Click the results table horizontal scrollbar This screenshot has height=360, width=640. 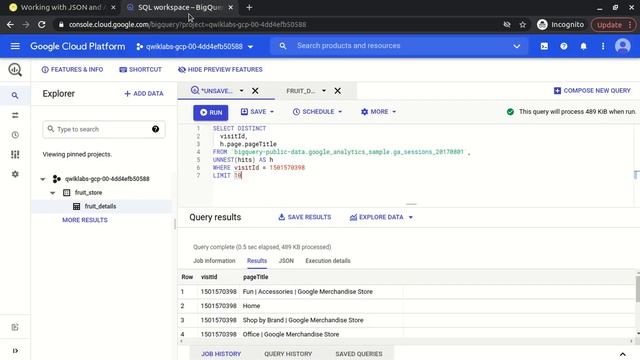pyautogui.click(x=406, y=341)
